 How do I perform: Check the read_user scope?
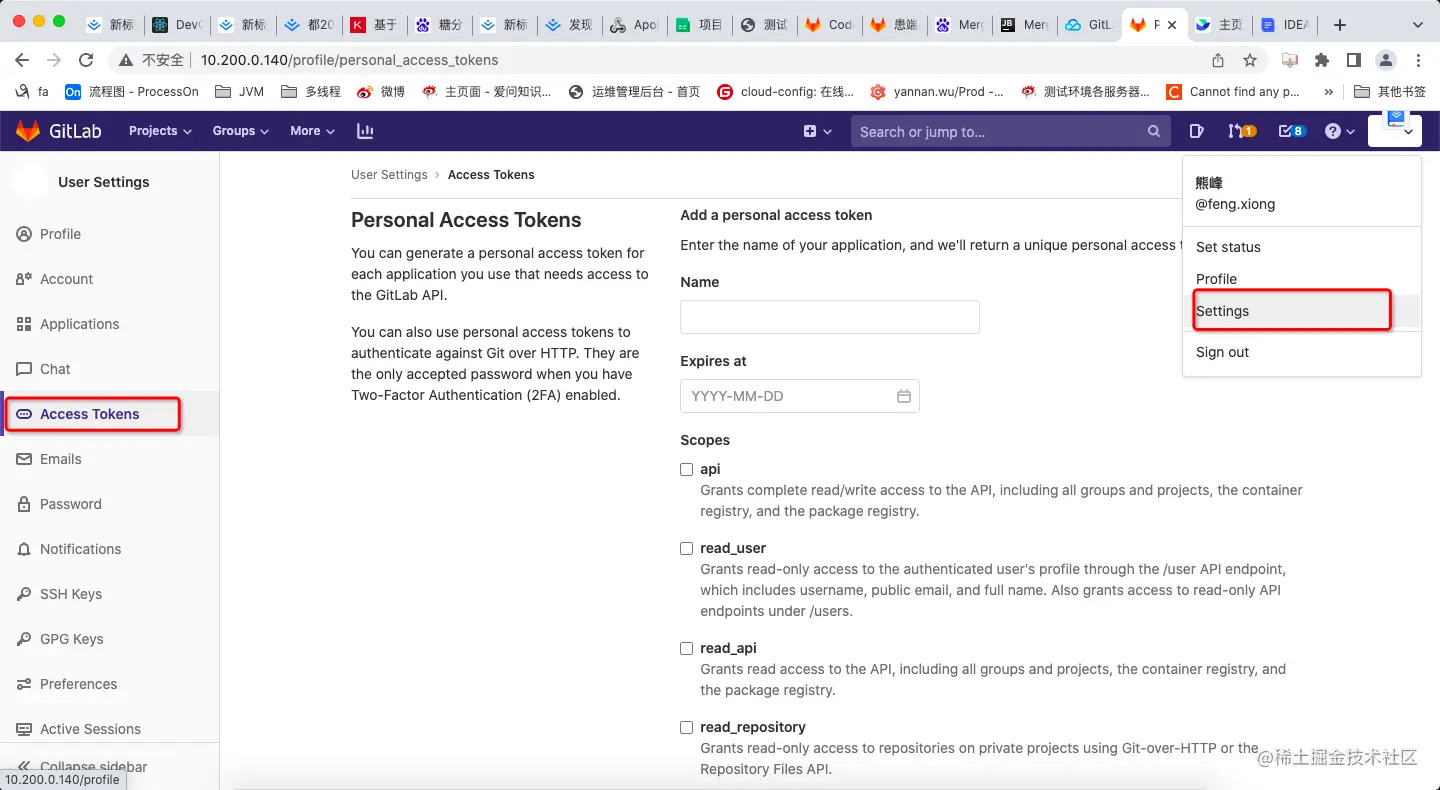[x=686, y=548]
